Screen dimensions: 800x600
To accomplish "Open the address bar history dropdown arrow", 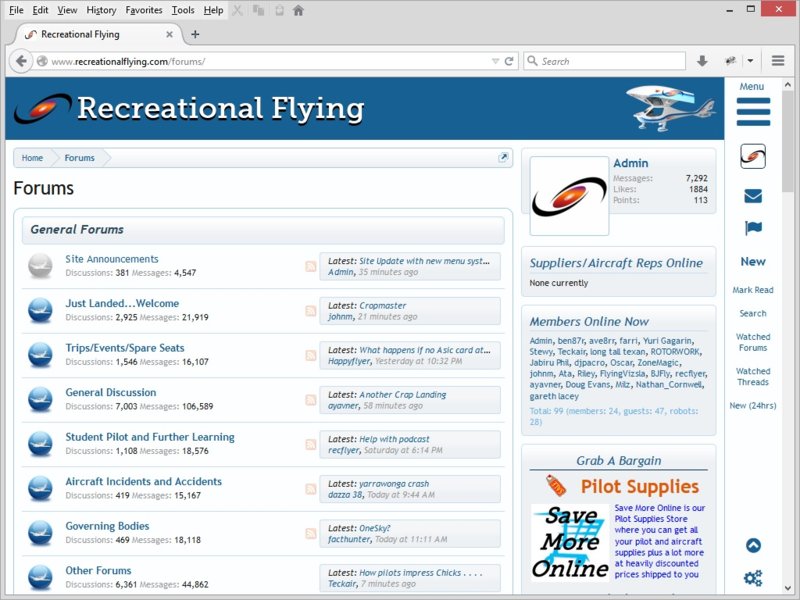I will [495, 61].
